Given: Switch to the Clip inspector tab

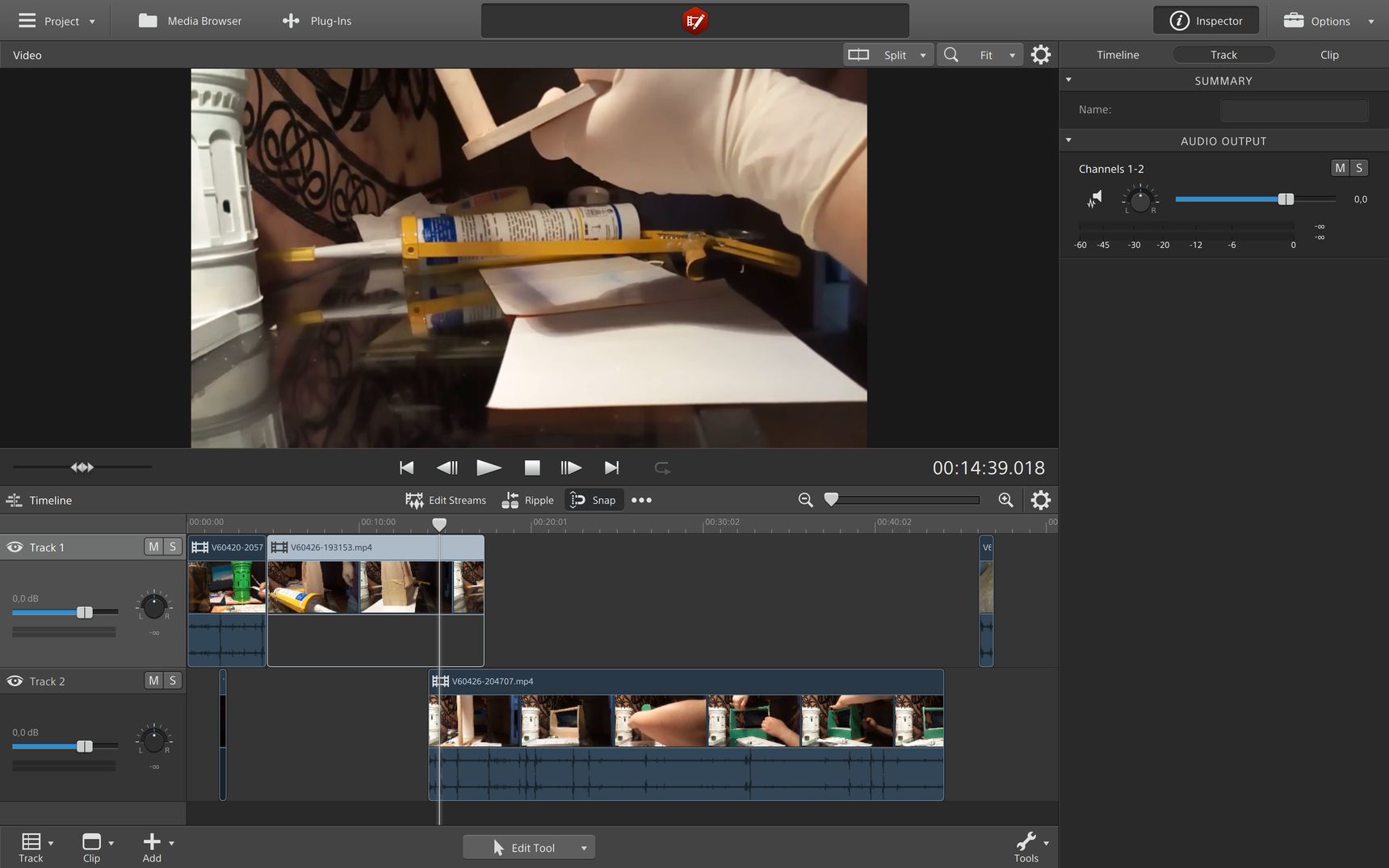Looking at the screenshot, I should click(x=1329, y=55).
